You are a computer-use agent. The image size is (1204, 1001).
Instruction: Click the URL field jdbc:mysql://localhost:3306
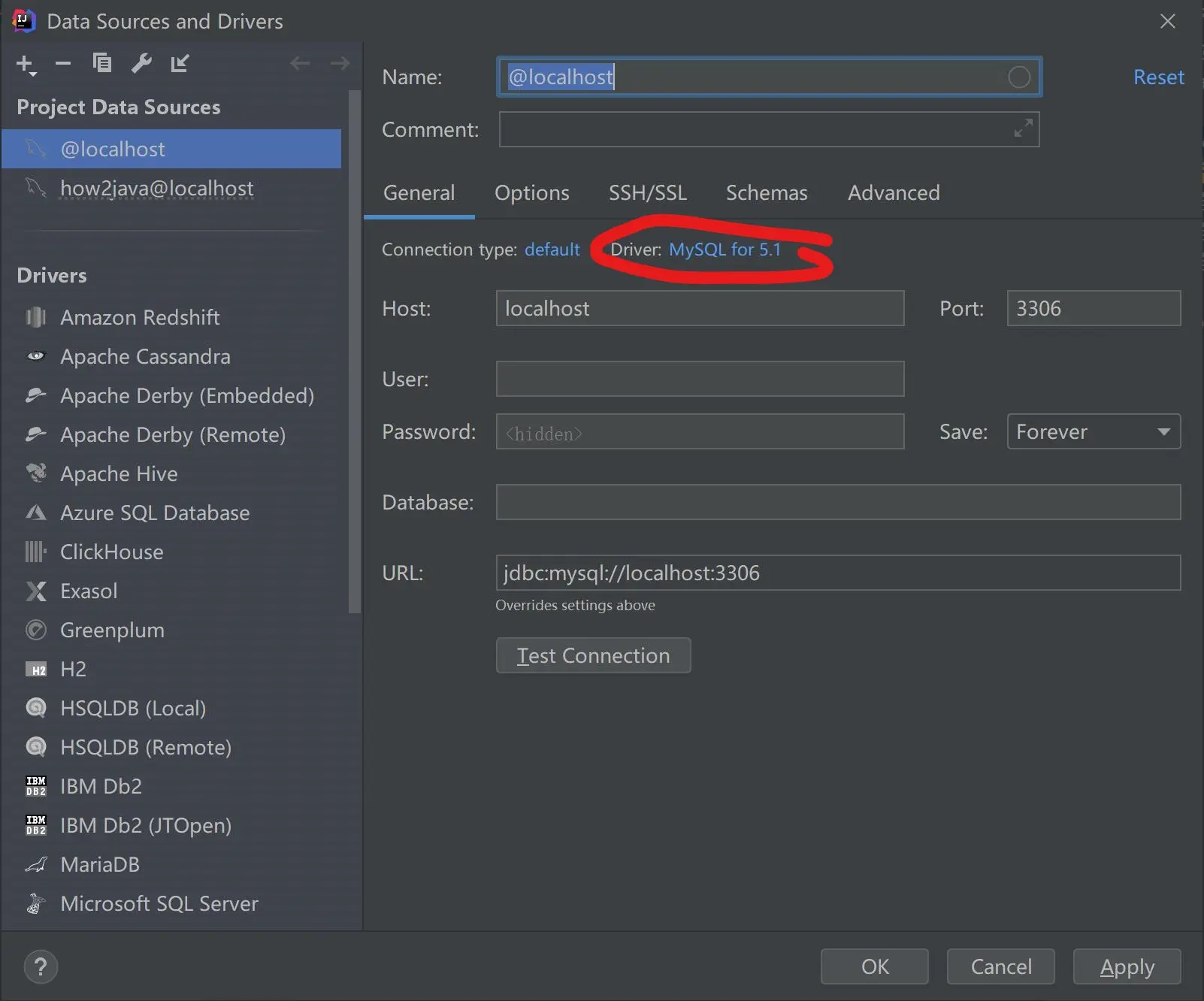point(838,573)
